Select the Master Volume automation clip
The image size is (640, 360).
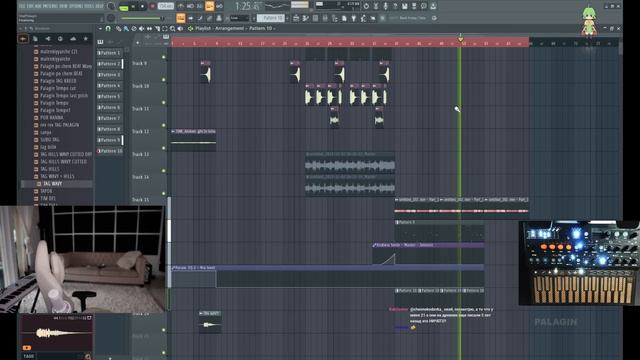[x=428, y=254]
